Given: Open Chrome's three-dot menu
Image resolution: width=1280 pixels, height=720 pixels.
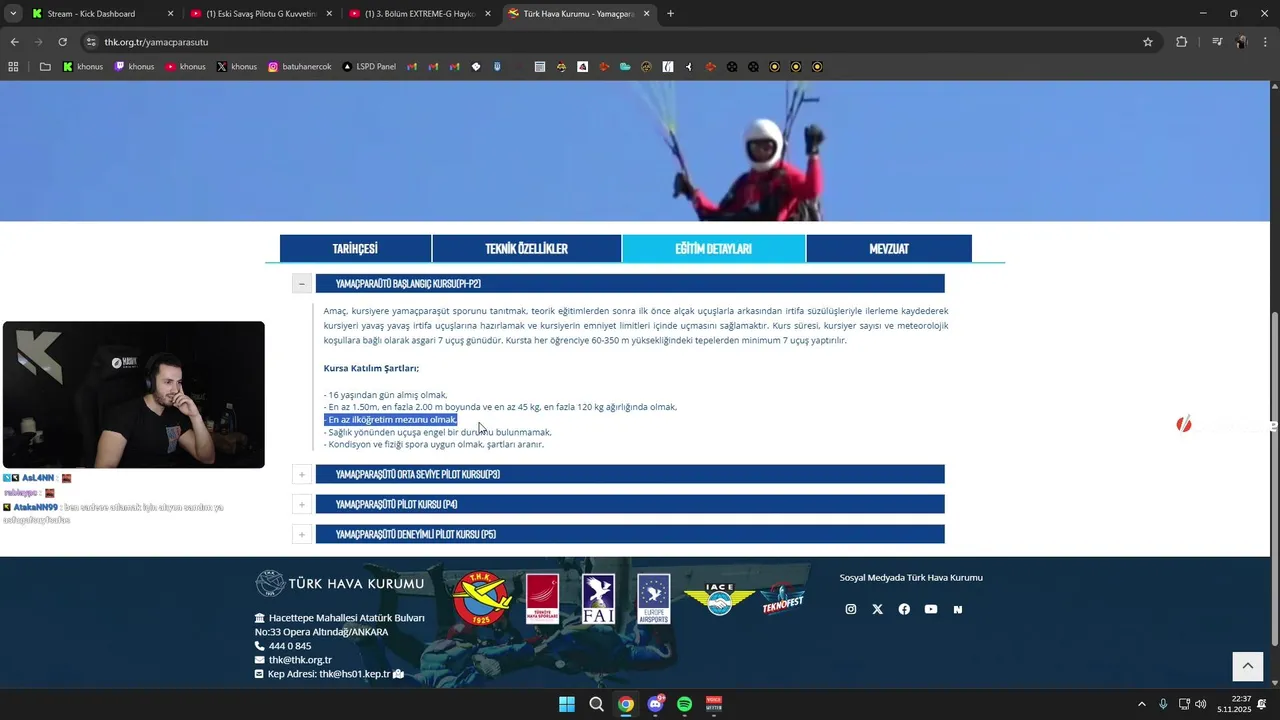Looking at the screenshot, I should [1265, 42].
